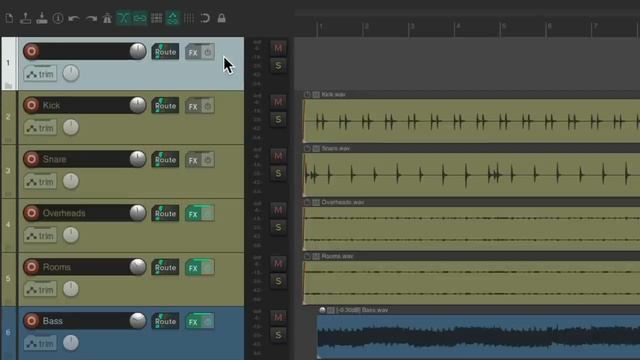Open trim automation mode on Snare
The width and height of the screenshot is (640, 360).
[40, 182]
